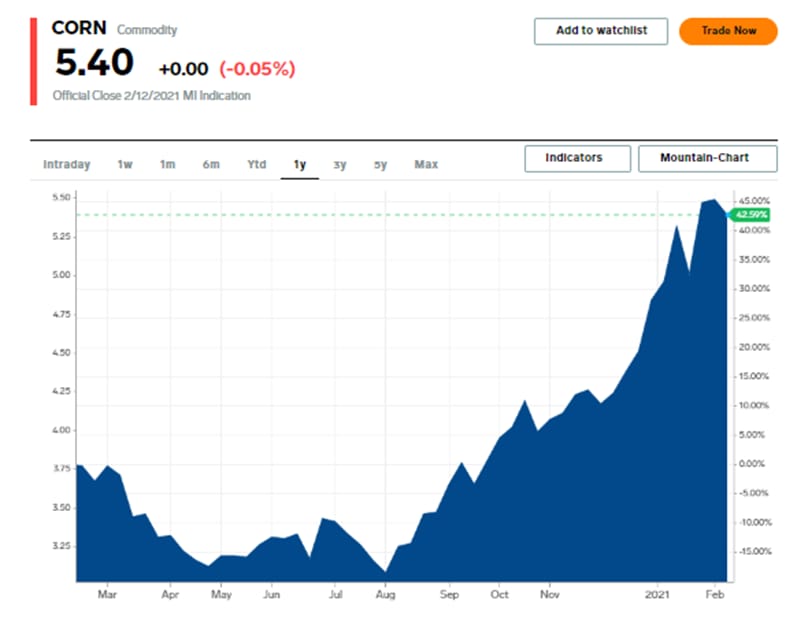This screenshot has height=627, width=797.
Task: Show the 6m chart range
Action: pyautogui.click(x=211, y=165)
